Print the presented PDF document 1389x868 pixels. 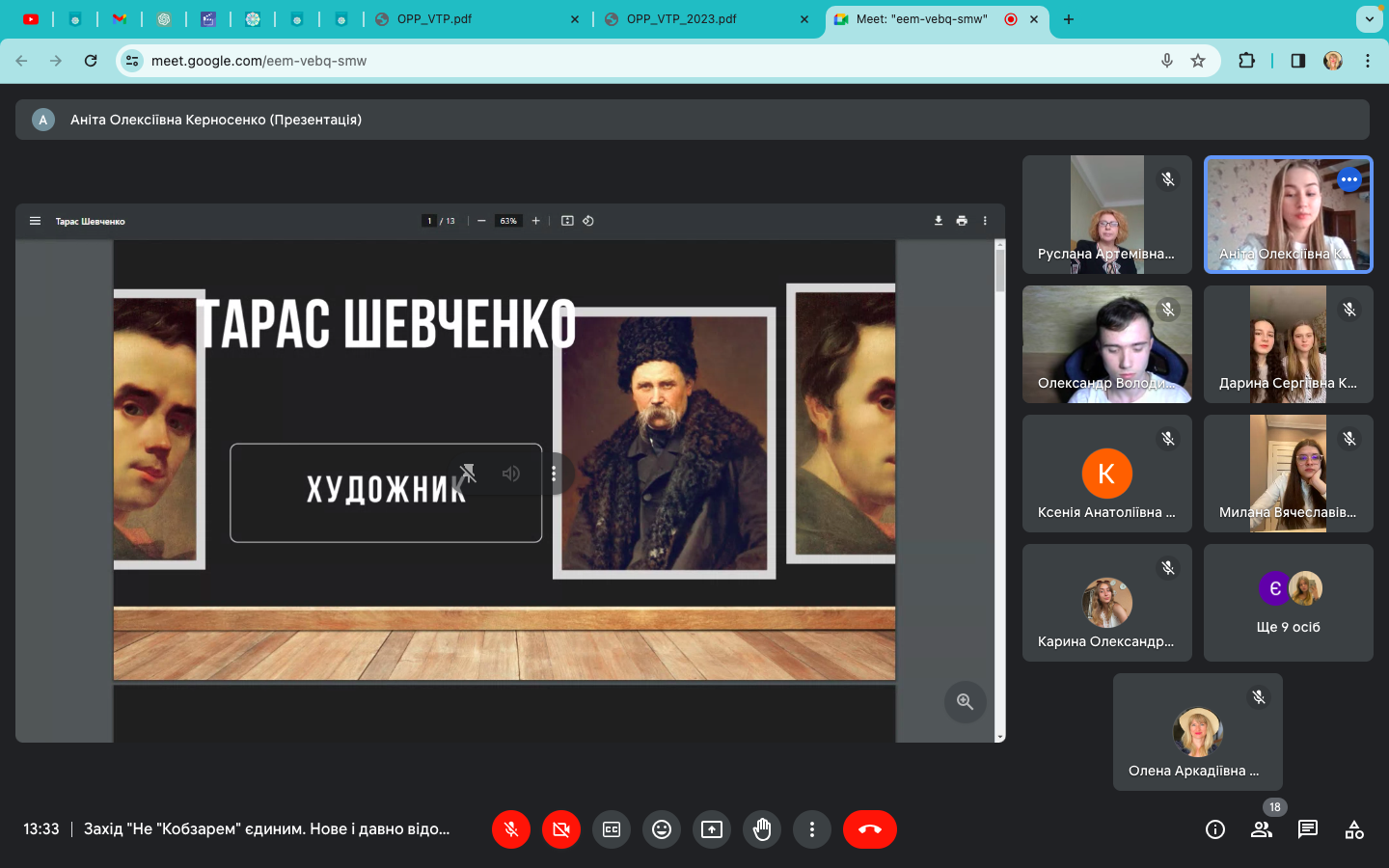(962, 221)
